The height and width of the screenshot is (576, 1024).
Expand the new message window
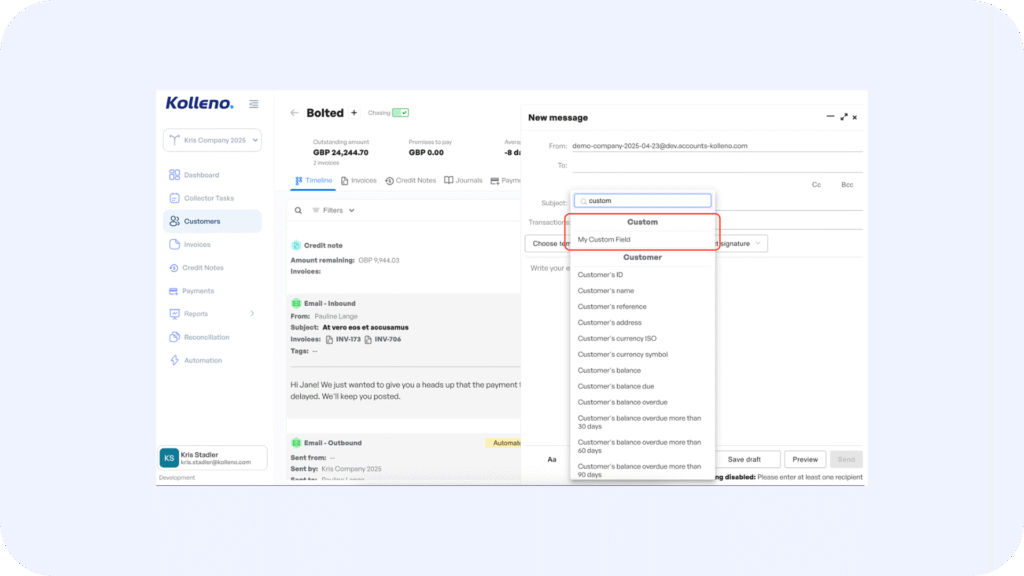click(x=844, y=117)
